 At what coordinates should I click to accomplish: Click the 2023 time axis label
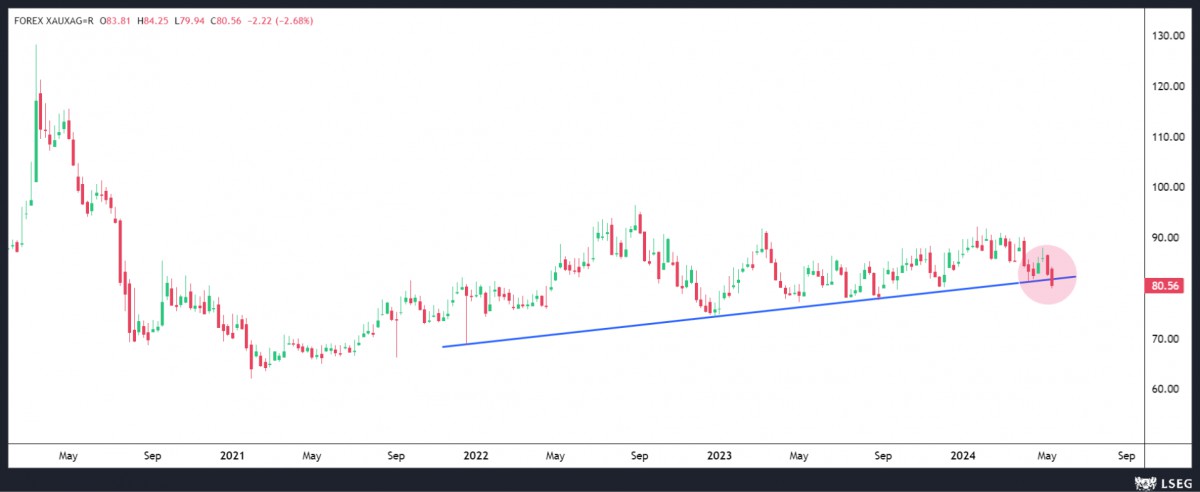point(719,456)
